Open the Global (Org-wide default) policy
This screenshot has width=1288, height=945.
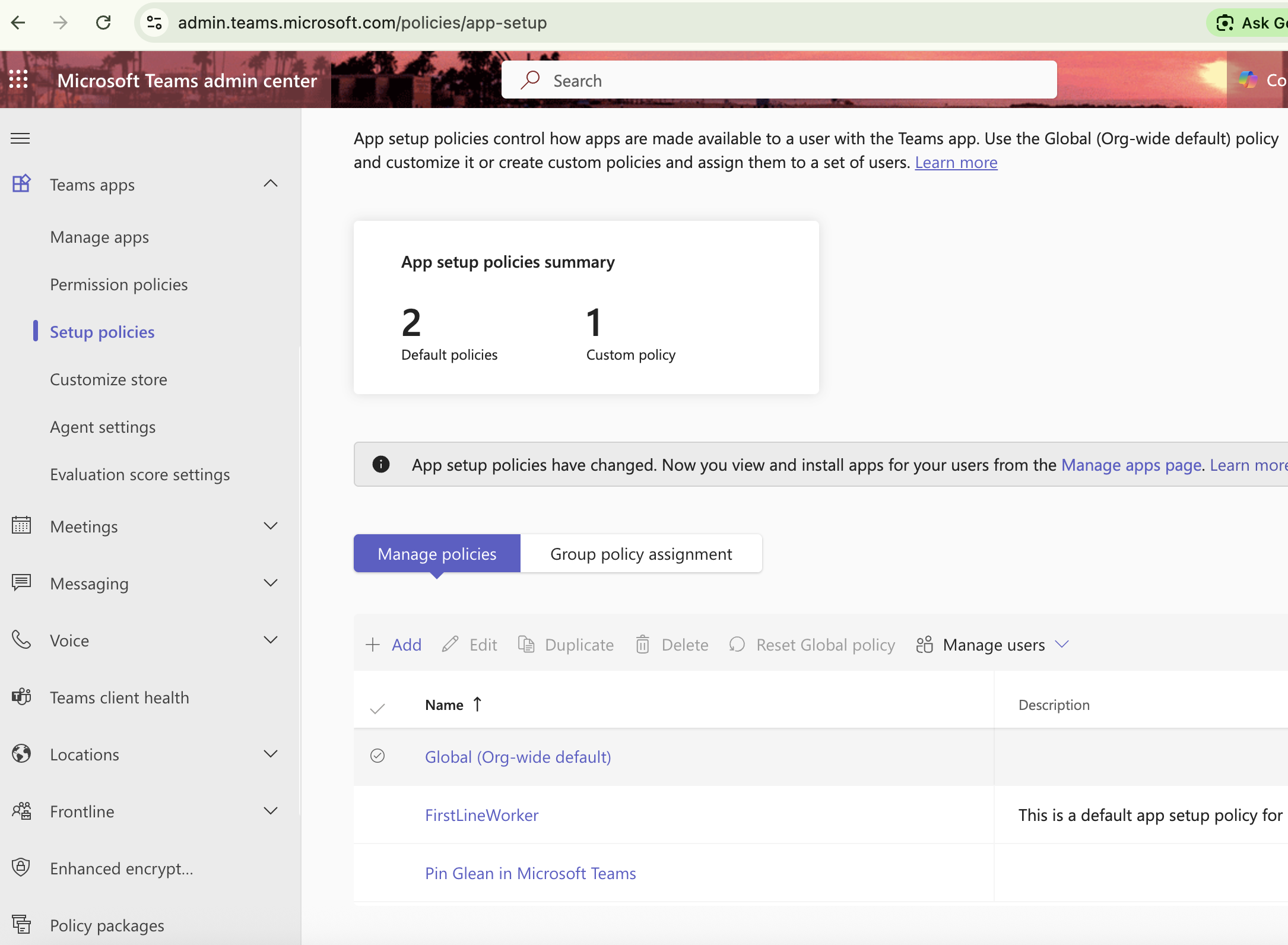pyautogui.click(x=518, y=757)
